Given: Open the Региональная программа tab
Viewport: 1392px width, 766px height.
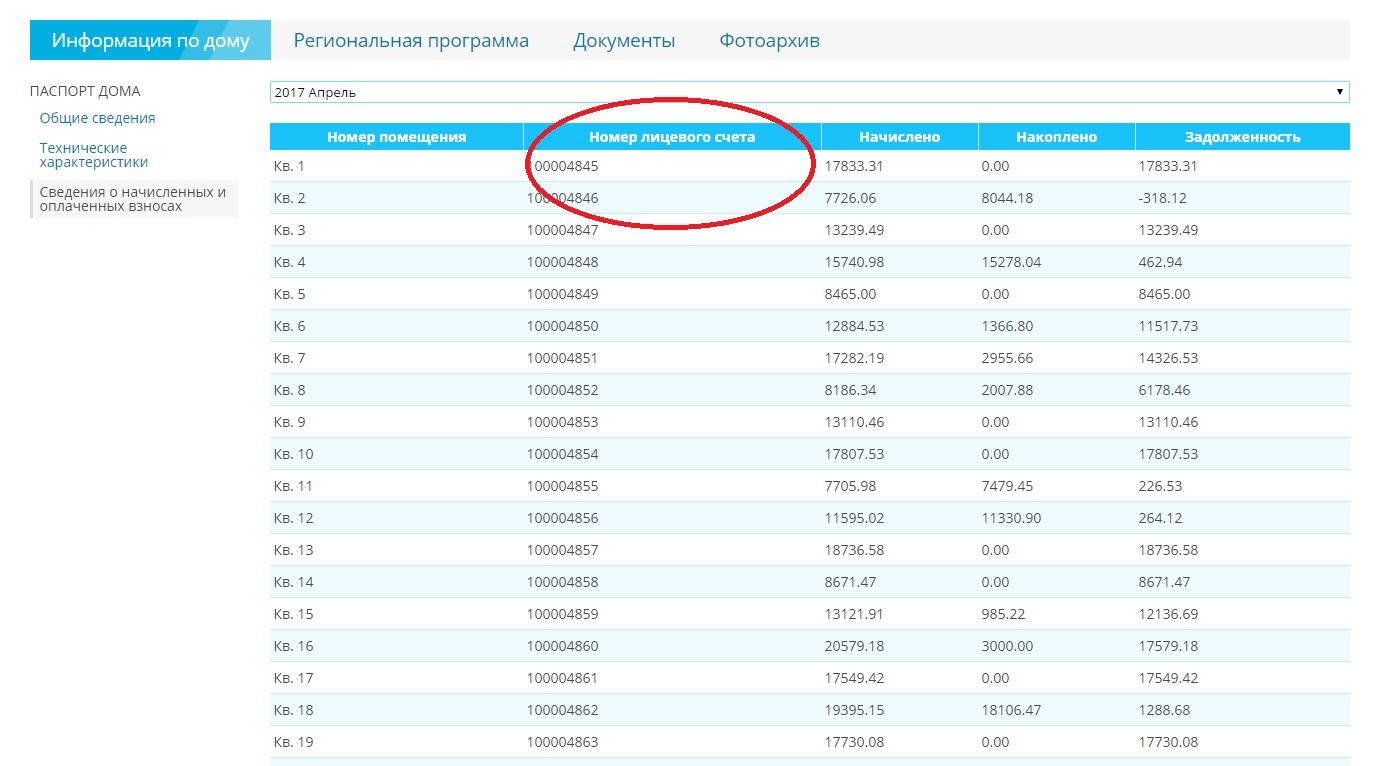Looking at the screenshot, I should click(410, 41).
